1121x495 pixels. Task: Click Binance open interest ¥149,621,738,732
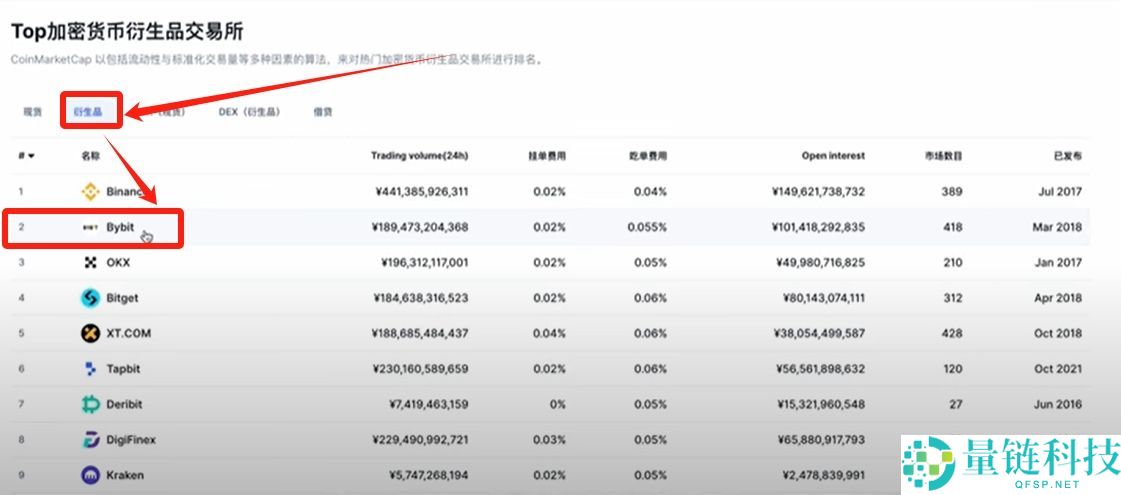tap(819, 192)
